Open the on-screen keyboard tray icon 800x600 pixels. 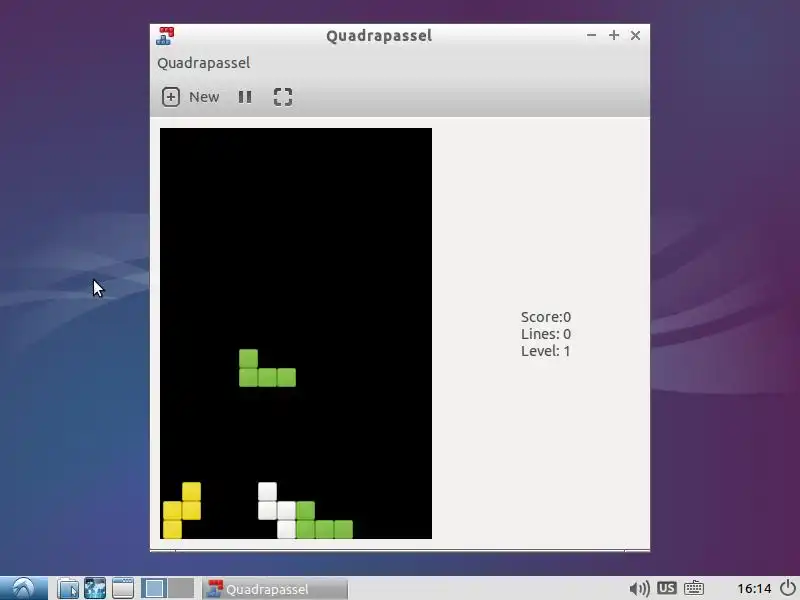click(x=693, y=588)
